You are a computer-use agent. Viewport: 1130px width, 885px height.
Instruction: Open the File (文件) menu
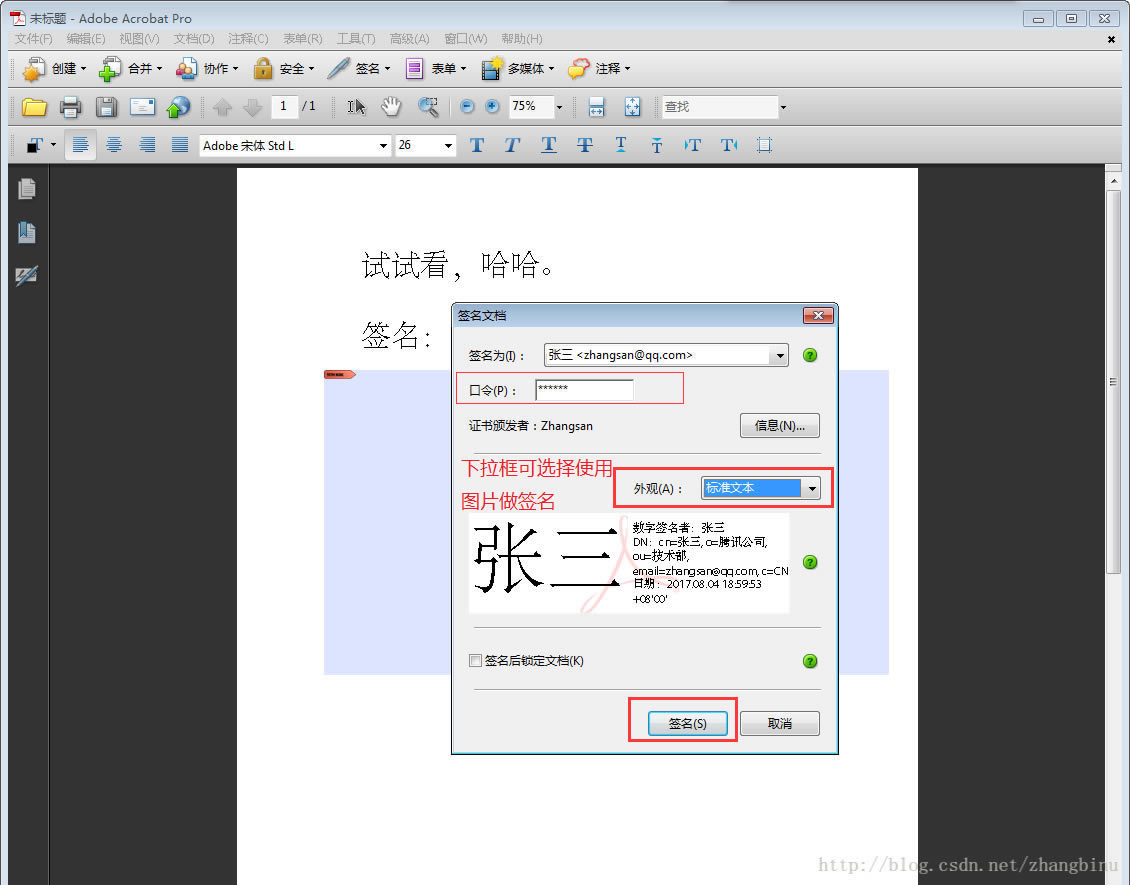(34, 39)
